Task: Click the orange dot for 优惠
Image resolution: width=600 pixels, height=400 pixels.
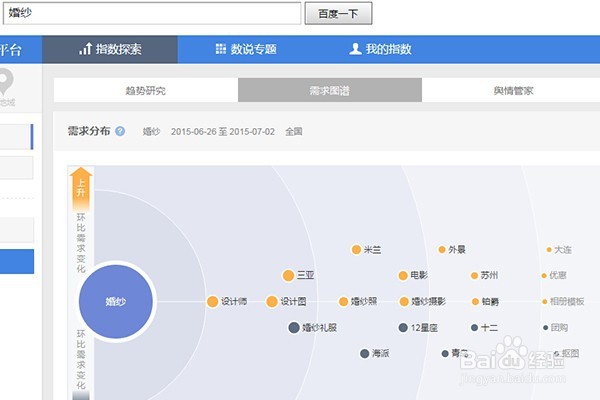Action: pos(544,276)
